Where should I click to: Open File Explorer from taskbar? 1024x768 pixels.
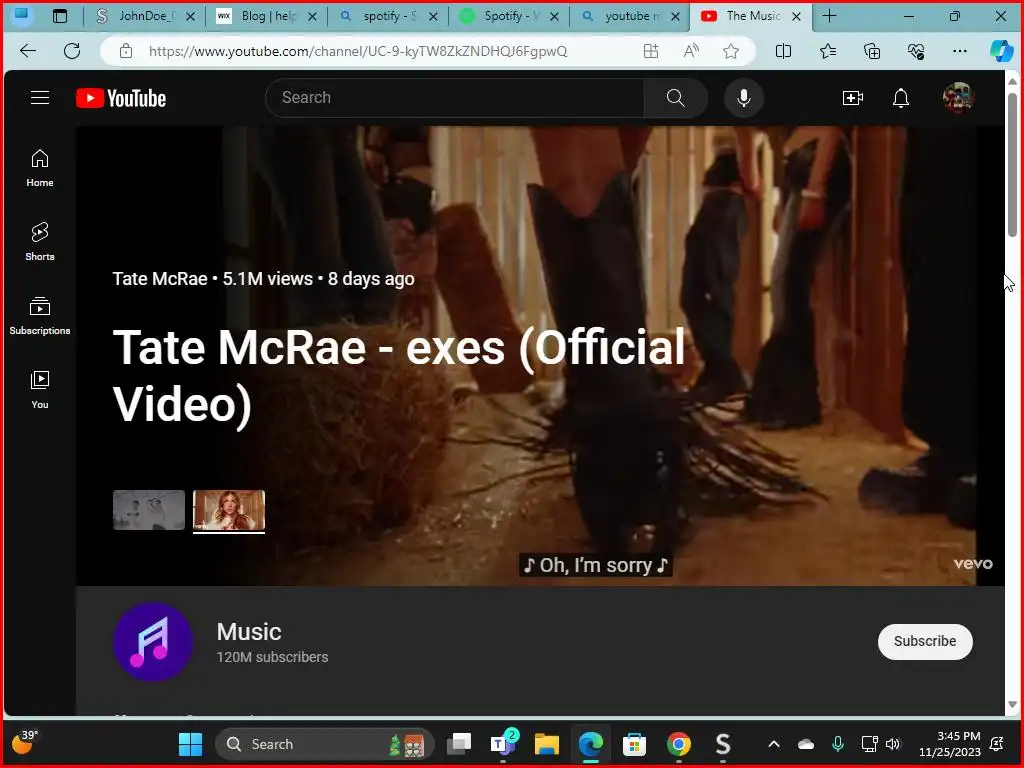[547, 744]
